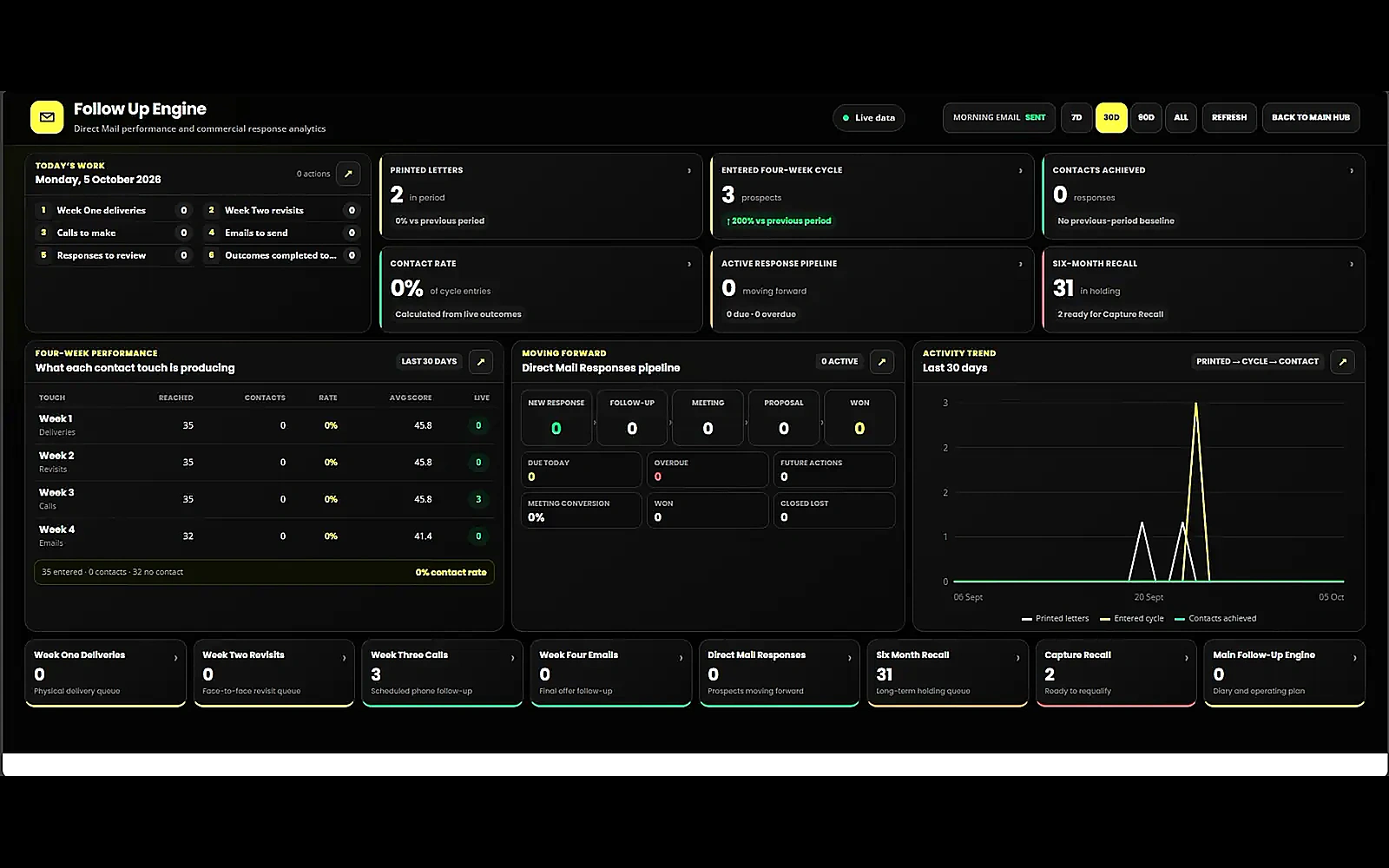Select the MEETING pipeline stage
Viewport: 1389px width, 868px height.
pyautogui.click(x=708, y=418)
